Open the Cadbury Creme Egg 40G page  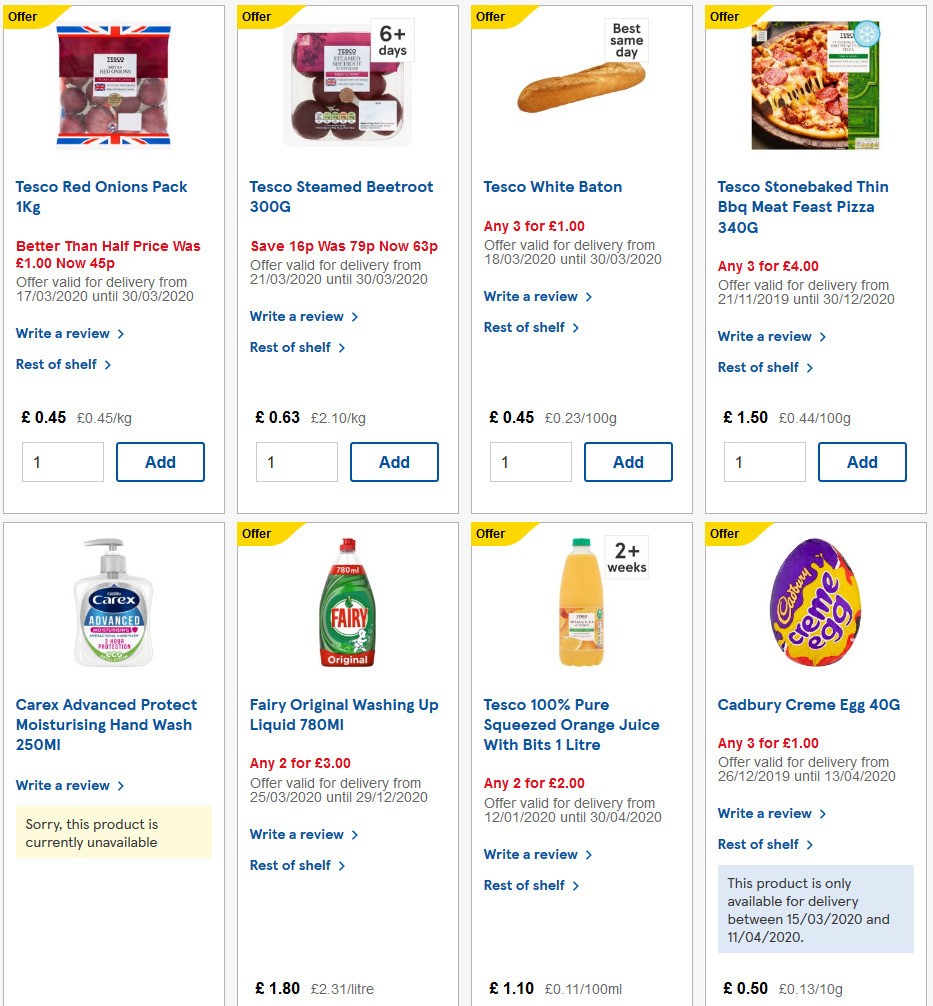tap(808, 704)
